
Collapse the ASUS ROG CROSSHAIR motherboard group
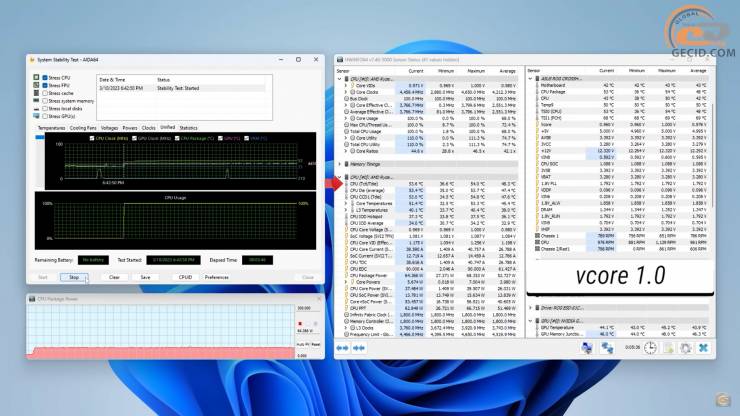coord(530,78)
